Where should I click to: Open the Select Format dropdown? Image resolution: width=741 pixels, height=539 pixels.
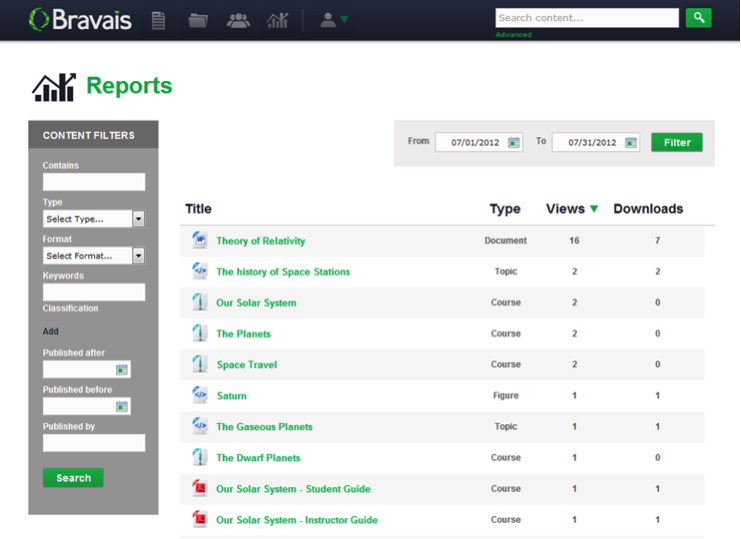coord(138,256)
